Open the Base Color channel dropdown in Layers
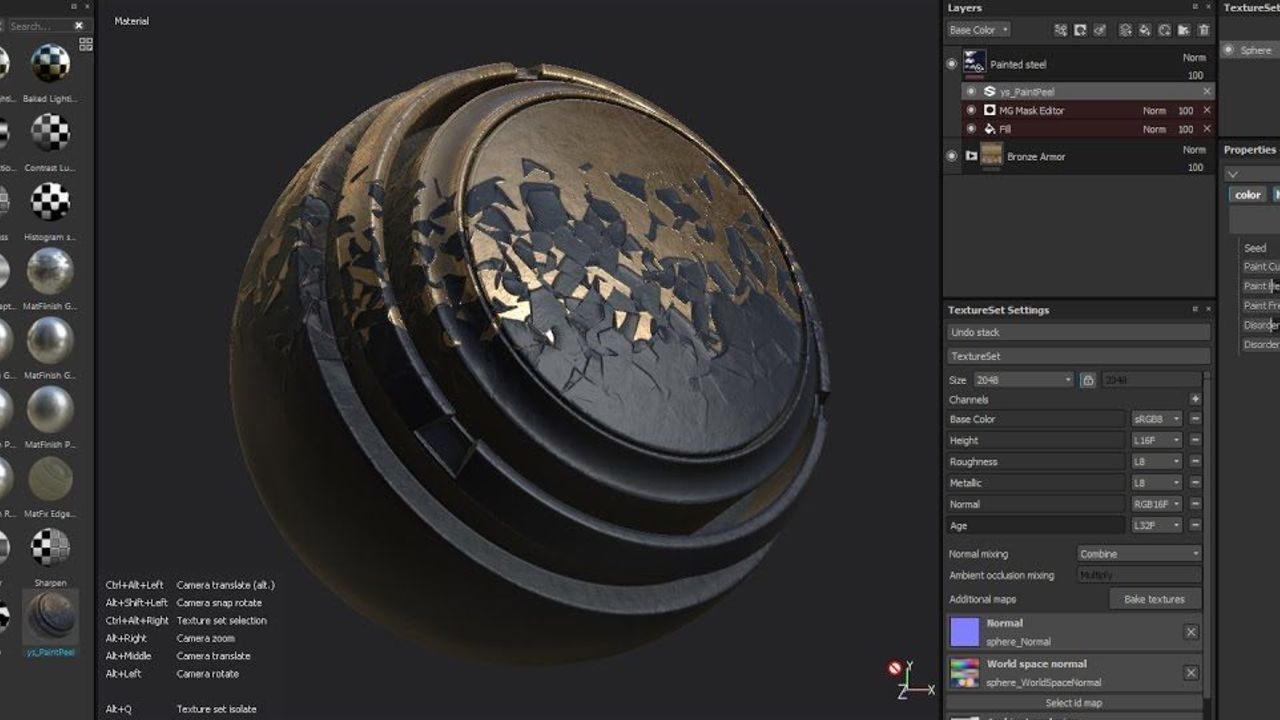The width and height of the screenshot is (1280, 720). coord(978,30)
